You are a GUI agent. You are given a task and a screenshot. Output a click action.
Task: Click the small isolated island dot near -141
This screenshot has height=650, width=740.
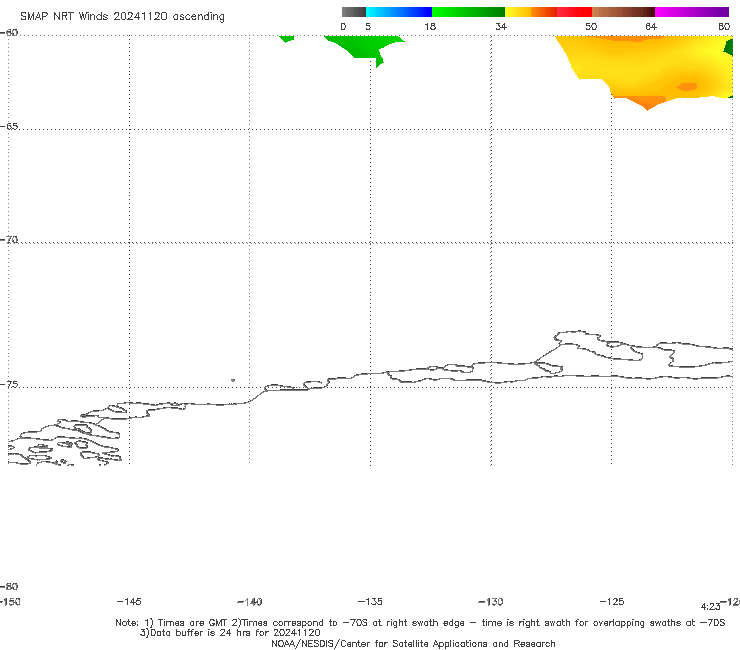point(233,380)
